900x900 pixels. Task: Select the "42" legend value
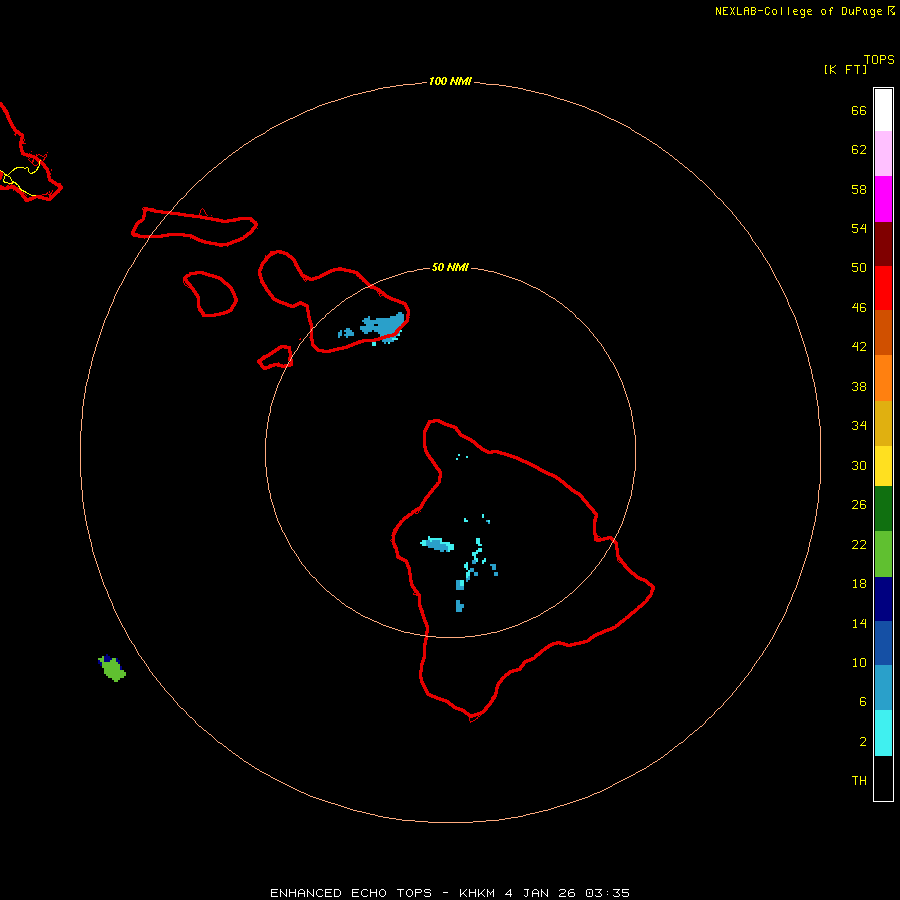859,347
